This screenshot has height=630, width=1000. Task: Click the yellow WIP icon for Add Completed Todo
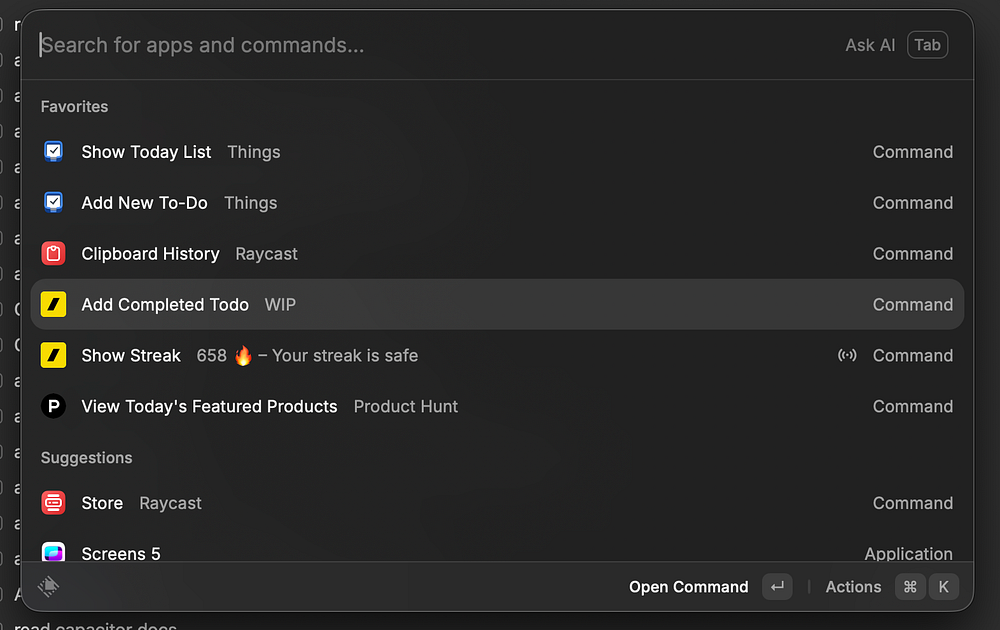tap(54, 305)
